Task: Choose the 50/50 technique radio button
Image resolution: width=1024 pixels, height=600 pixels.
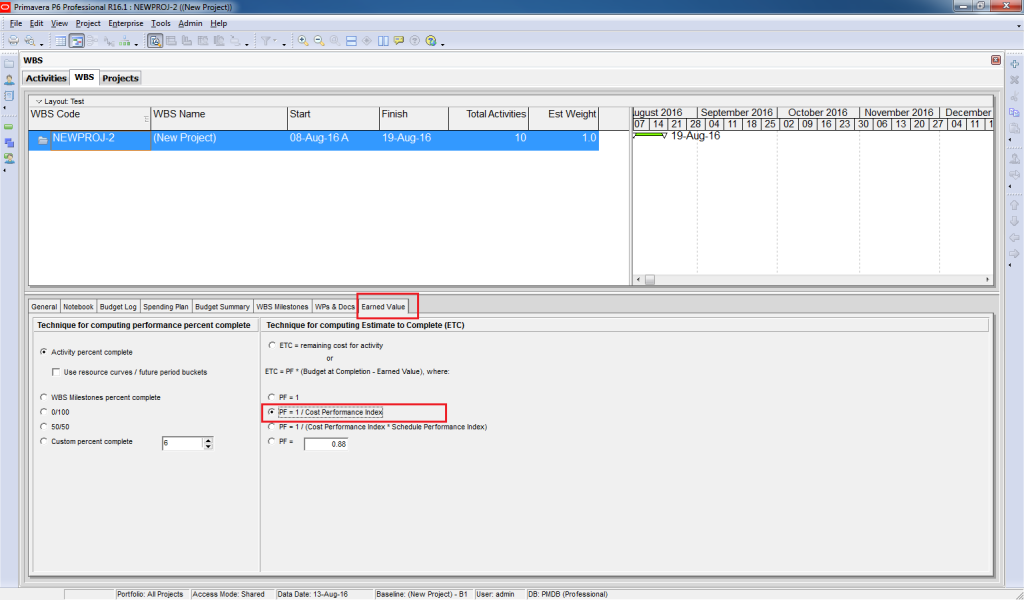Action: pos(44,426)
